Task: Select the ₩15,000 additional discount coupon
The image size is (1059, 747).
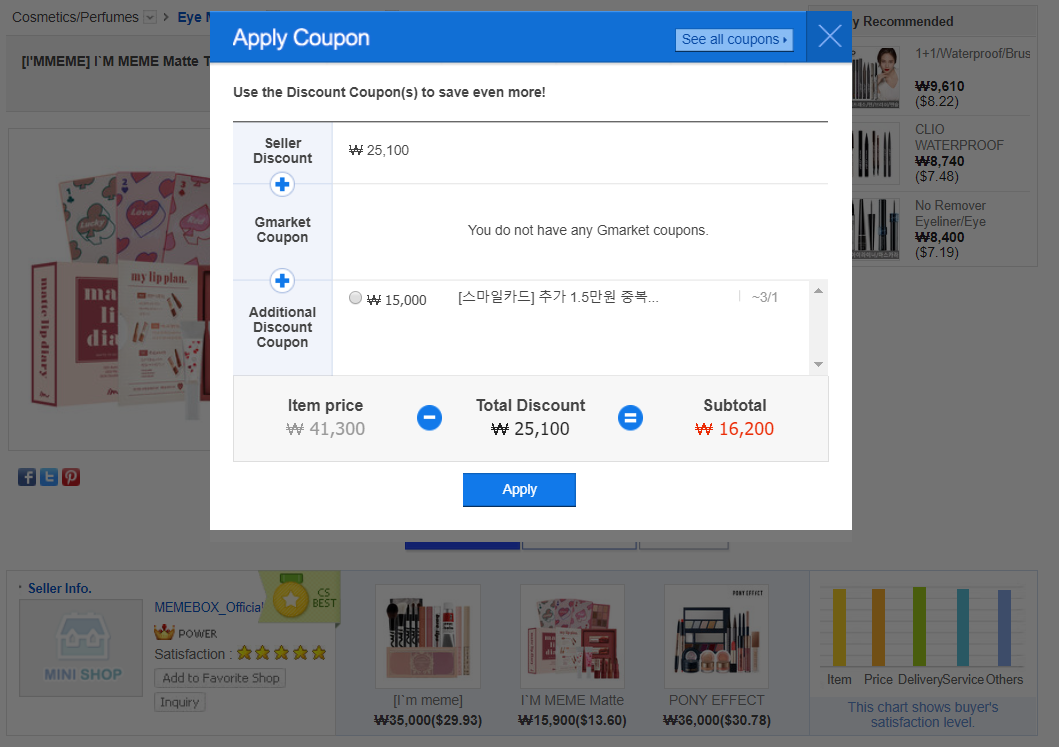Action: 355,298
